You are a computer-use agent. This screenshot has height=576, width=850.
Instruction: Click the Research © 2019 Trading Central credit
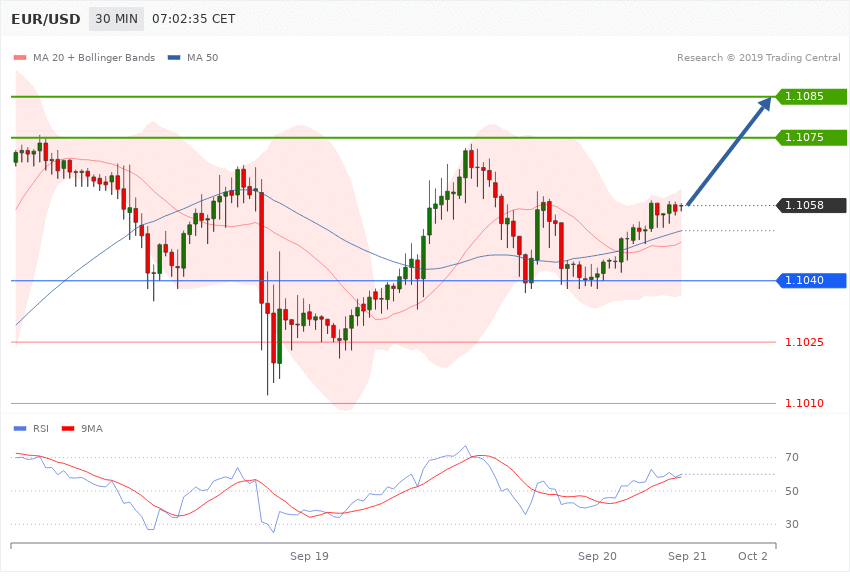tap(758, 57)
